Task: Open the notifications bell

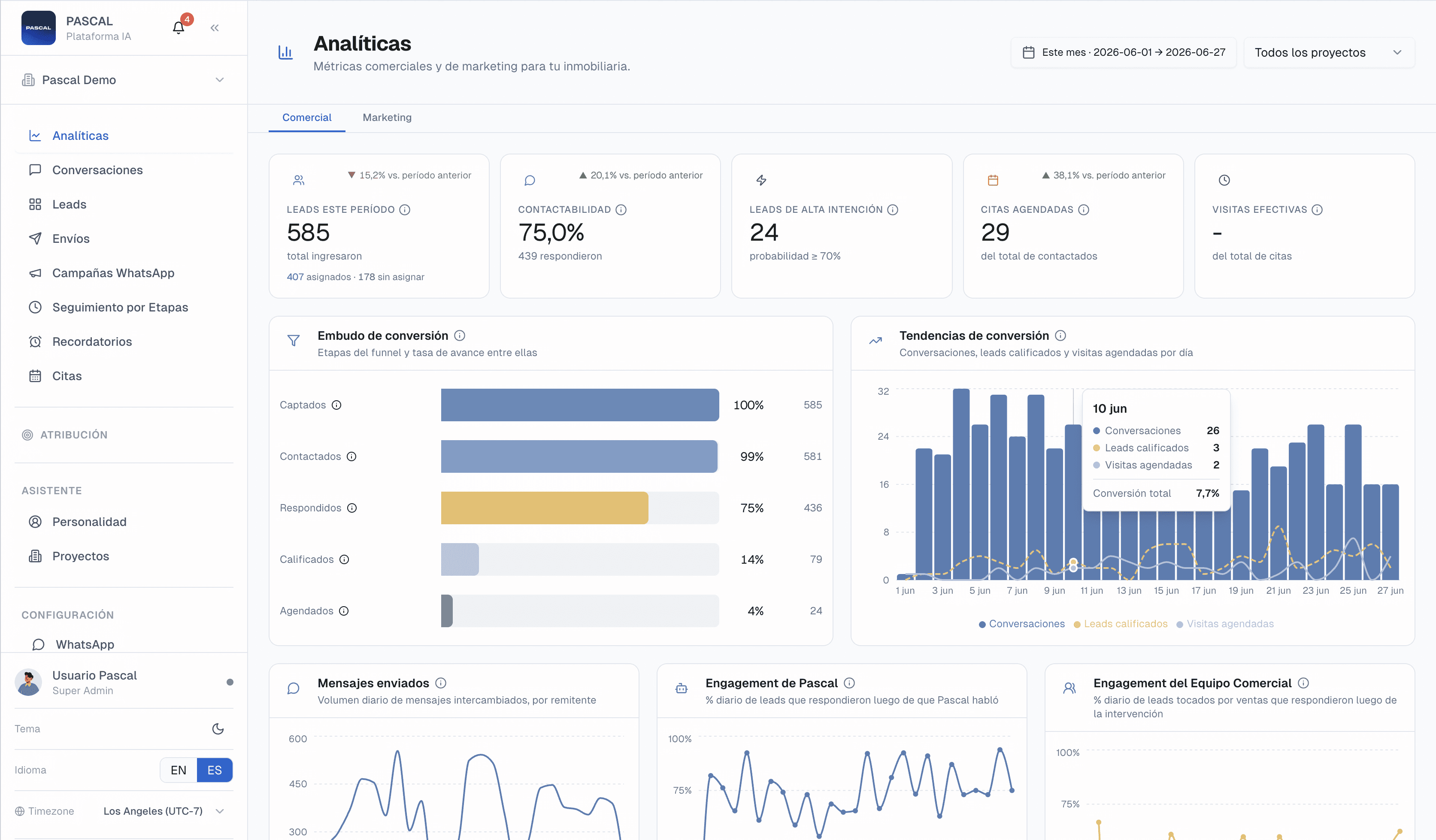Action: (179, 27)
